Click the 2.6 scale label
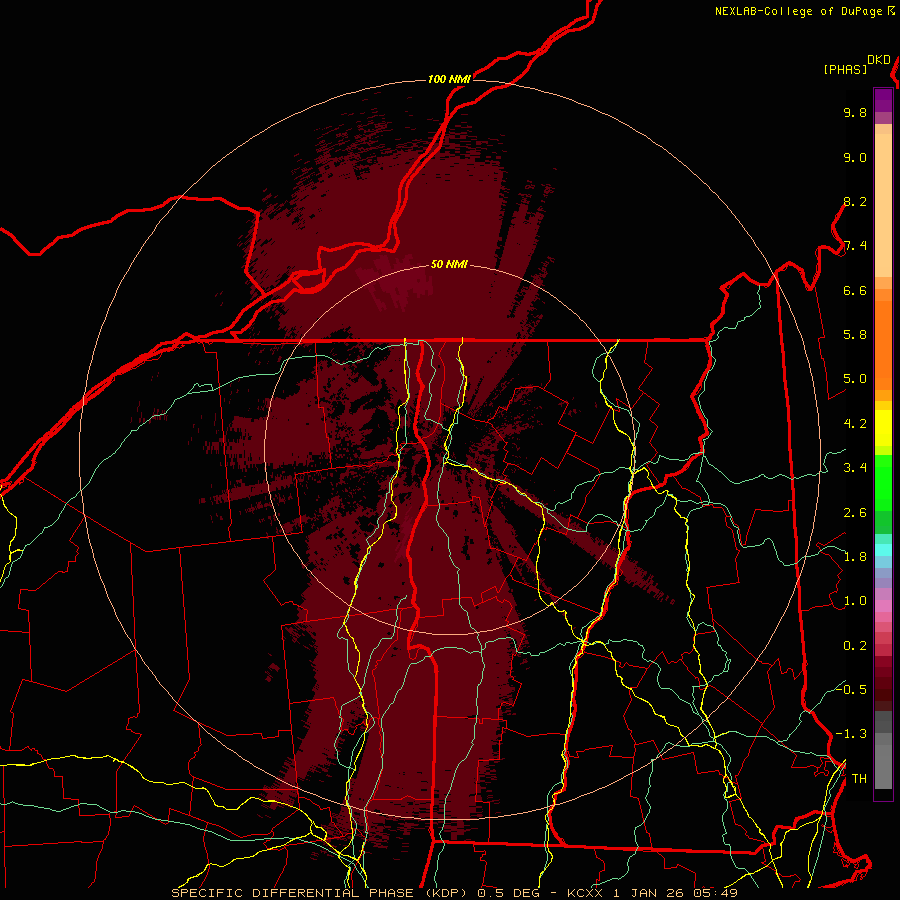Viewport: 900px width, 900px height. point(855,513)
